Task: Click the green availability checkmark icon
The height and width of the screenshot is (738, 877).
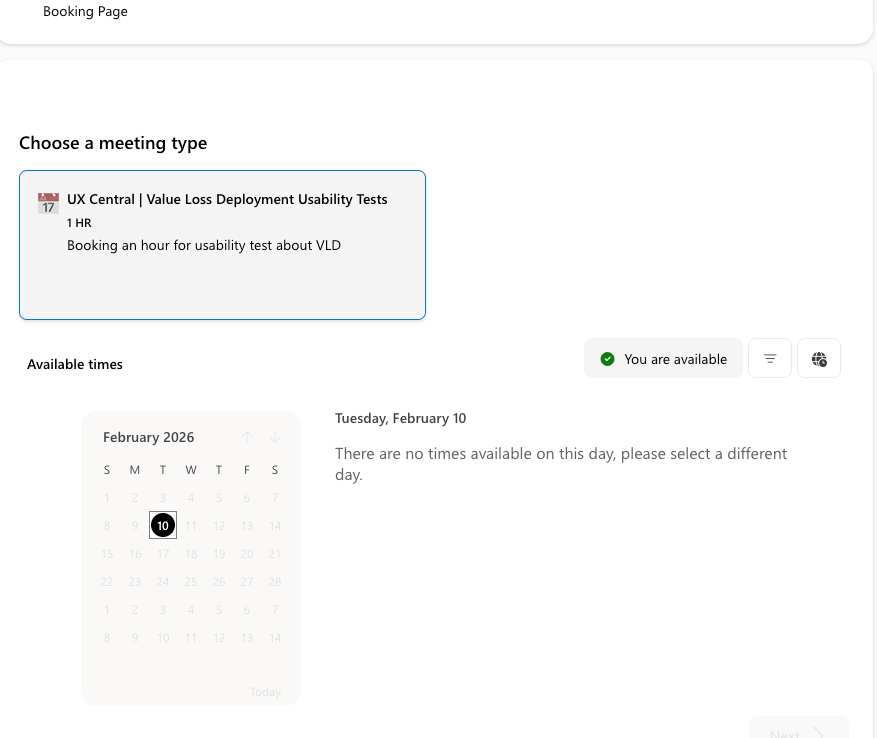Action: [x=607, y=359]
